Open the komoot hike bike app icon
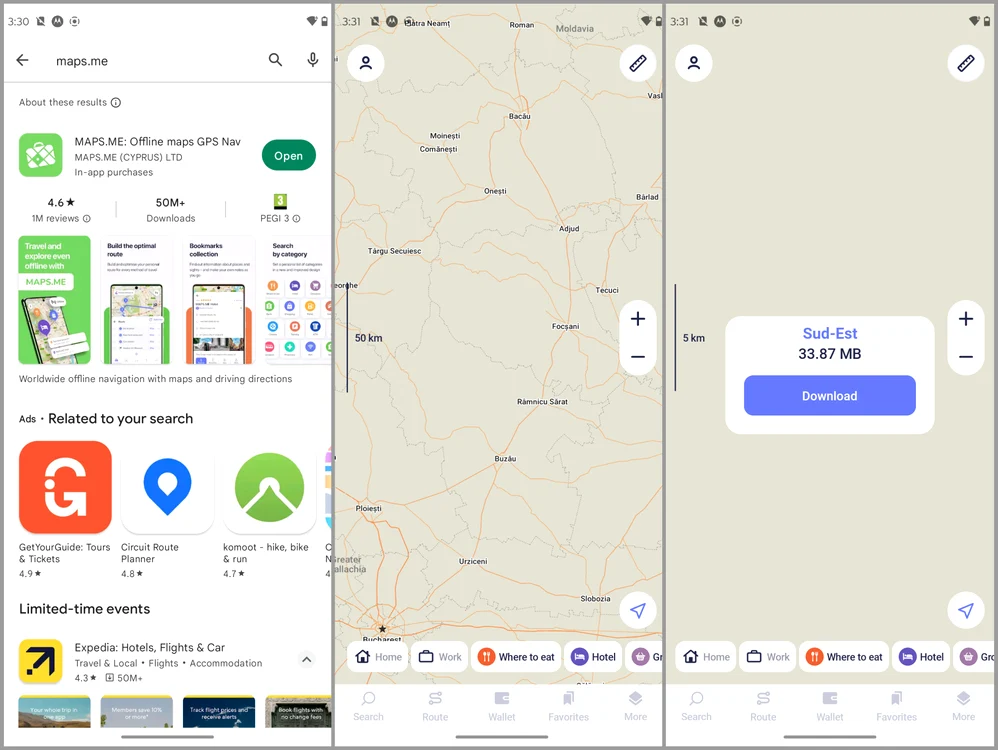The width and height of the screenshot is (998, 750). pyautogui.click(x=269, y=487)
